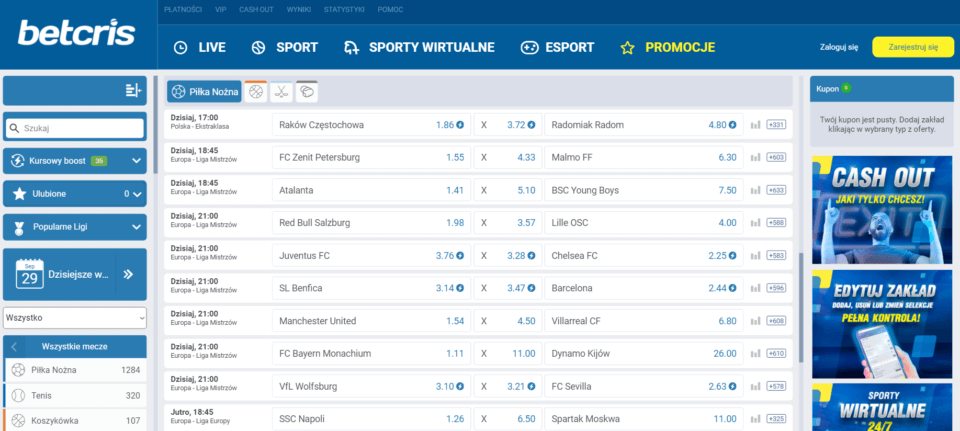This screenshot has width=960, height=431.
Task: Open stats for Raków Częstochowa match
Action: tap(756, 125)
